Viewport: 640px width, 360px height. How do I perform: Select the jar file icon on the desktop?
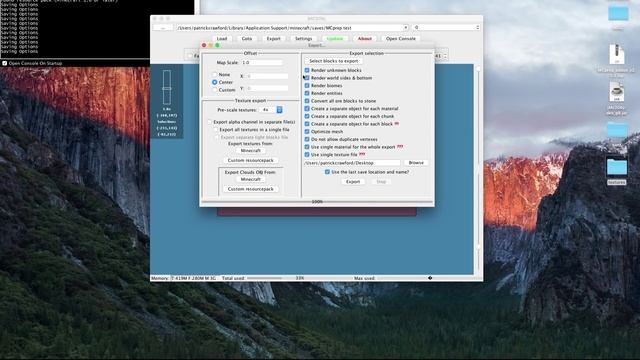click(617, 92)
